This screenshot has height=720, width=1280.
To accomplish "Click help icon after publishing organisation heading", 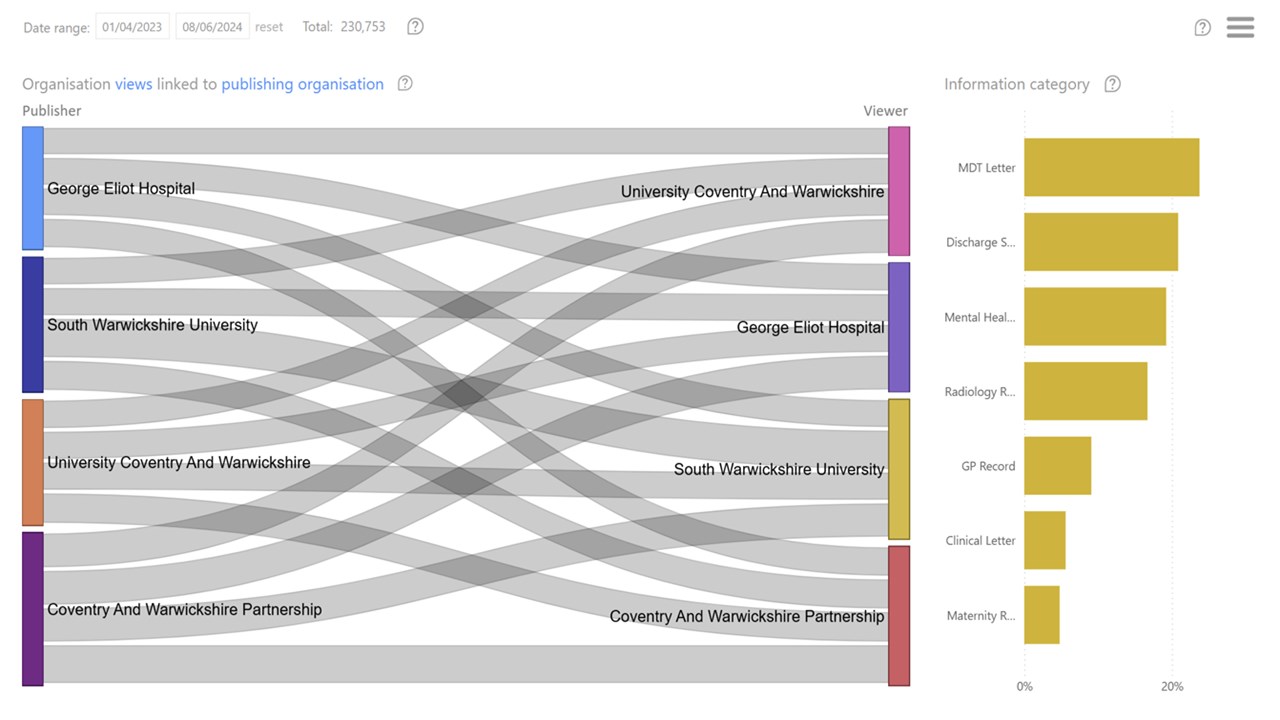I will tap(405, 84).
